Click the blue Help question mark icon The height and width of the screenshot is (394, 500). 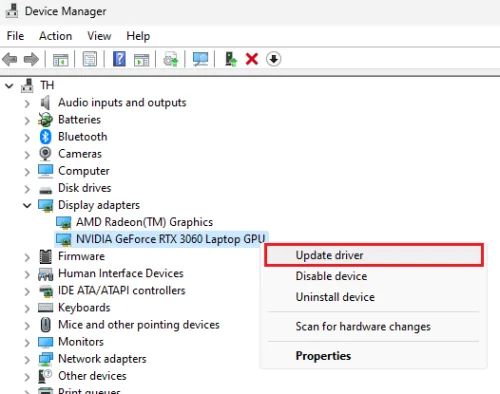(x=119, y=59)
